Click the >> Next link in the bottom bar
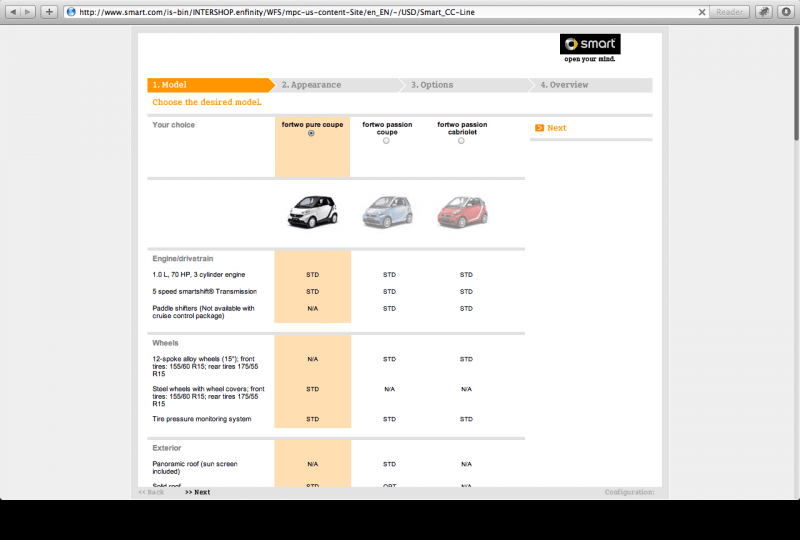 (x=197, y=493)
